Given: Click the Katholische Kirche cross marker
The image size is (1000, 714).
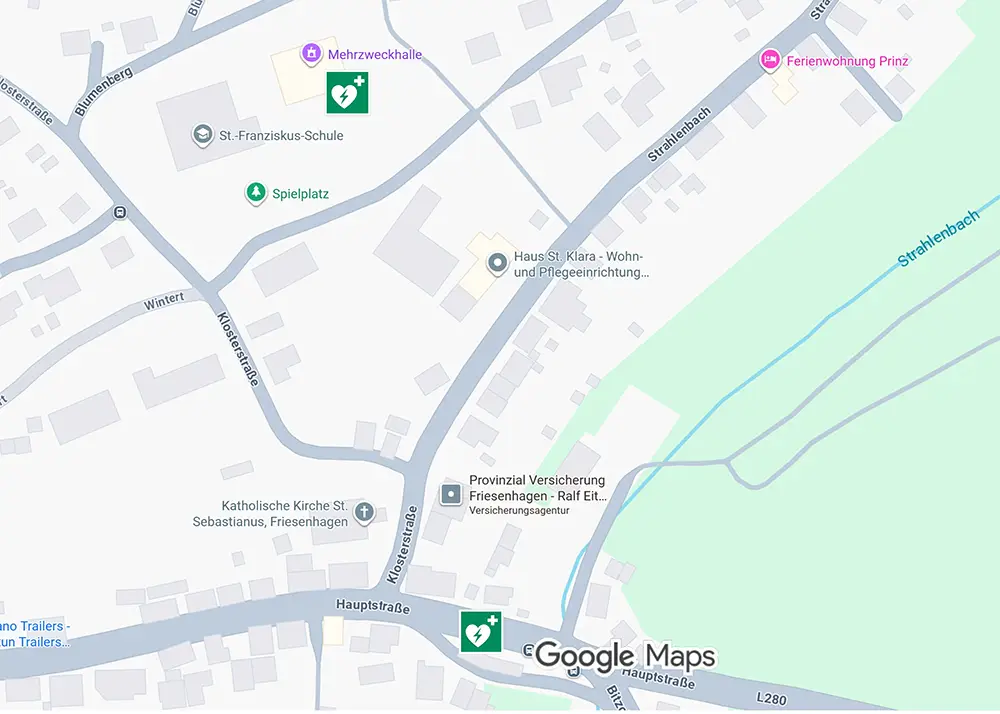Looking at the screenshot, I should point(364,513).
